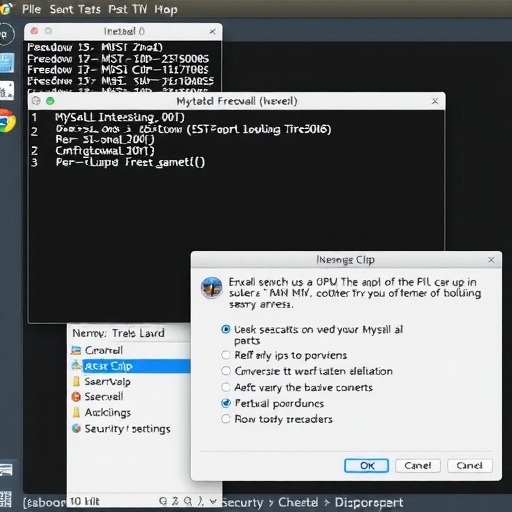
Task: Open the Chrome icon in the dock
Action: (7, 121)
